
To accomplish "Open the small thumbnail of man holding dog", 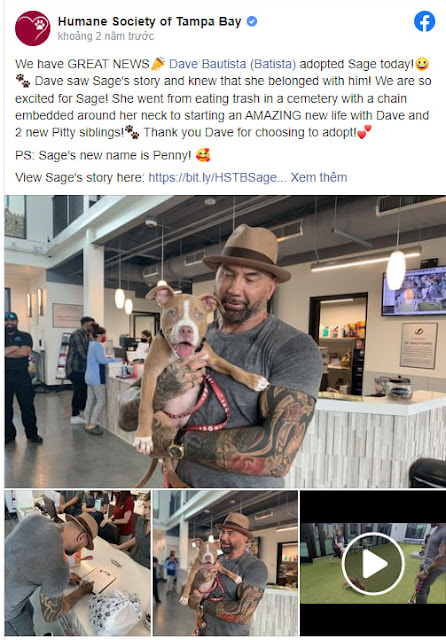I will (225, 563).
